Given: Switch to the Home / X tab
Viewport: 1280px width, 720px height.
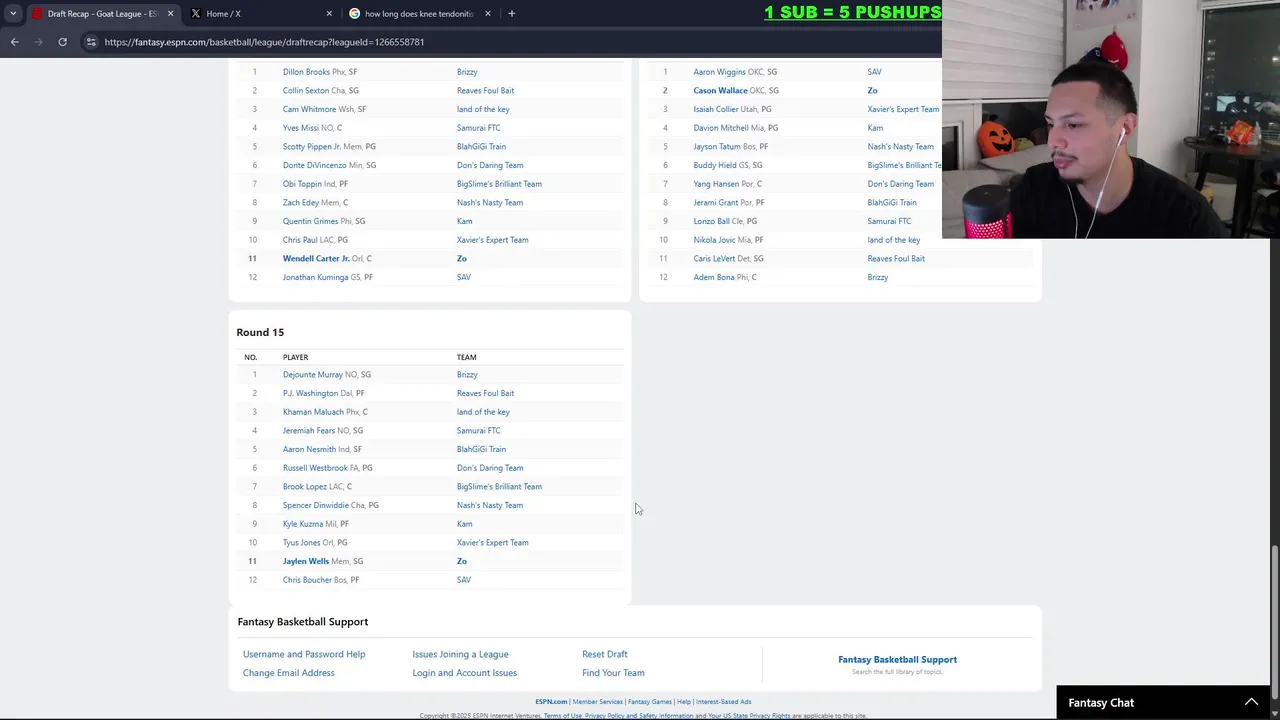Looking at the screenshot, I should tap(262, 14).
